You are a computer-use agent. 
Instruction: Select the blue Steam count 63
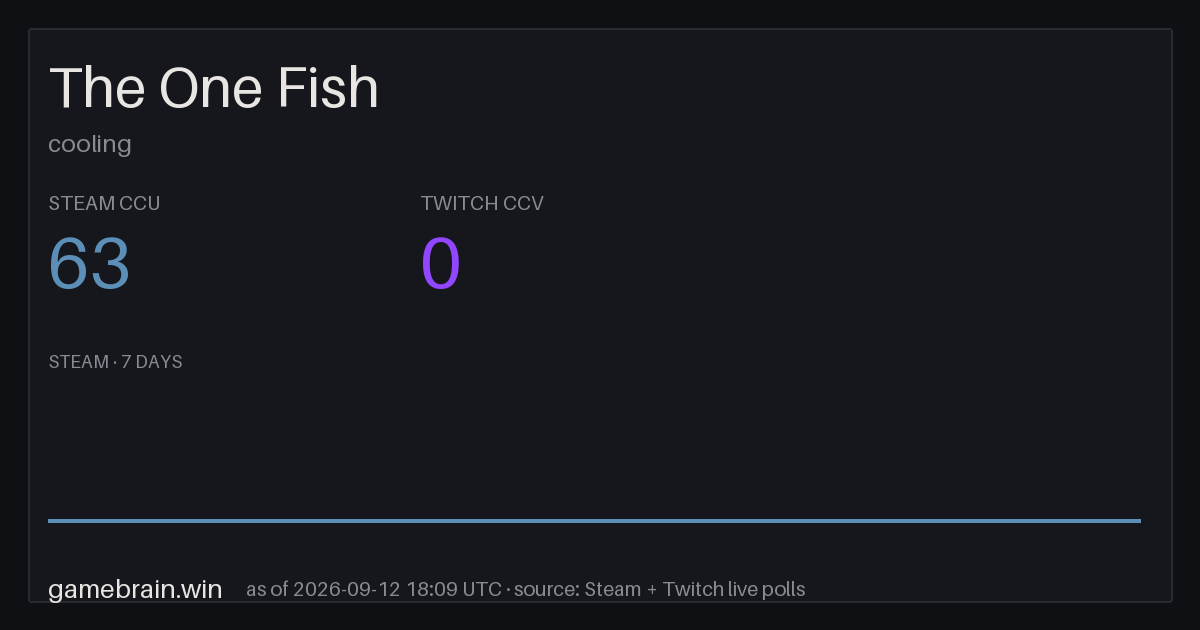click(x=90, y=264)
